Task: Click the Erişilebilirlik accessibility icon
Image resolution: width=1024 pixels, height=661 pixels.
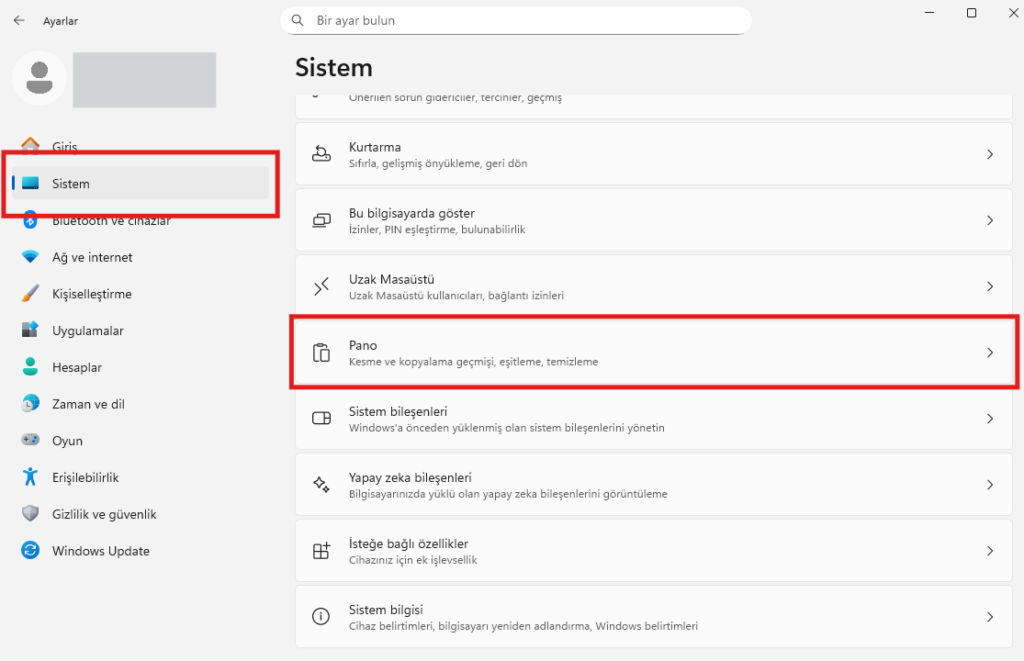Action: click(31, 477)
